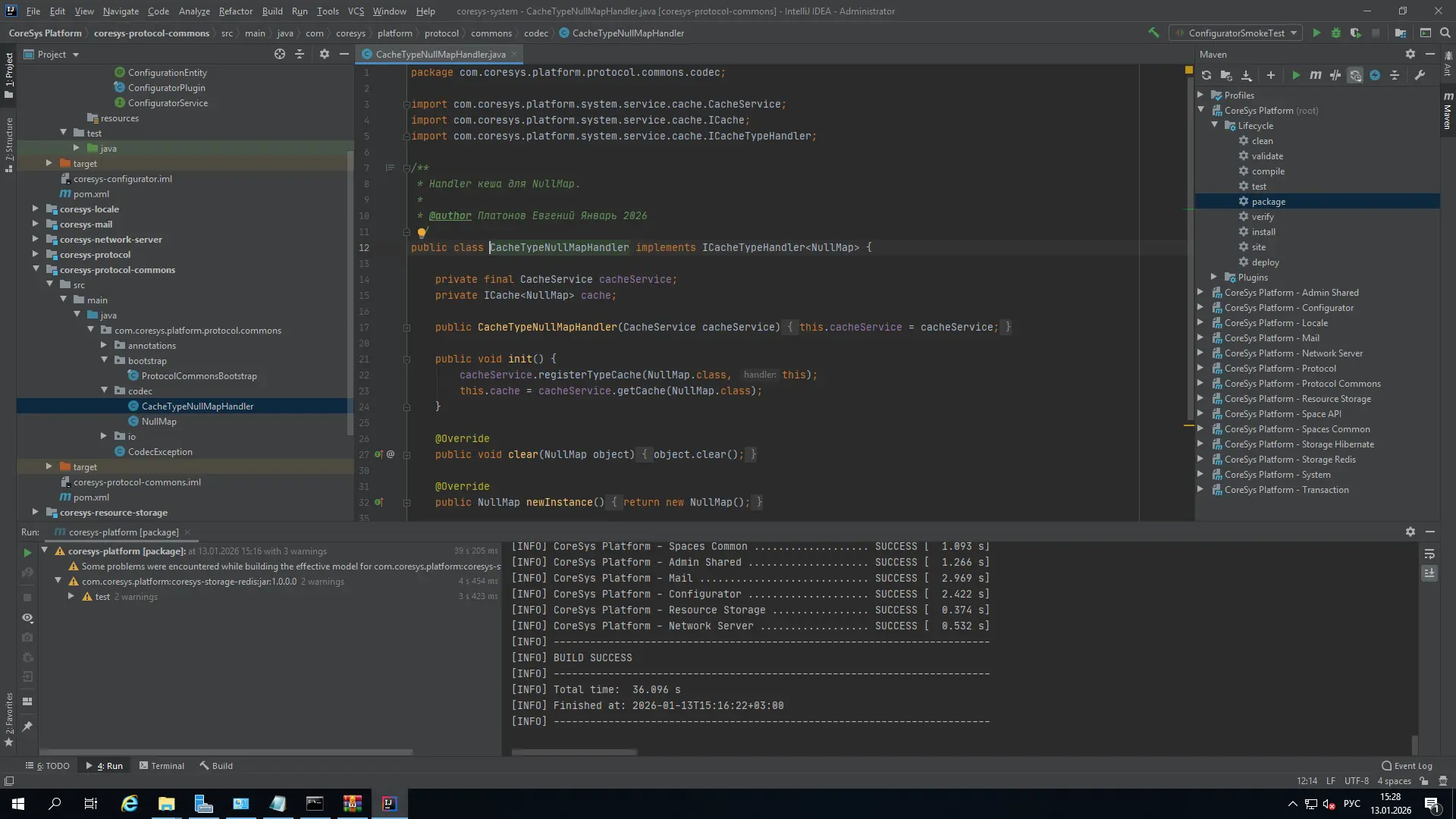Hide the Project tool window
Viewport: 1456px width, 819px height.
pyautogui.click(x=344, y=54)
